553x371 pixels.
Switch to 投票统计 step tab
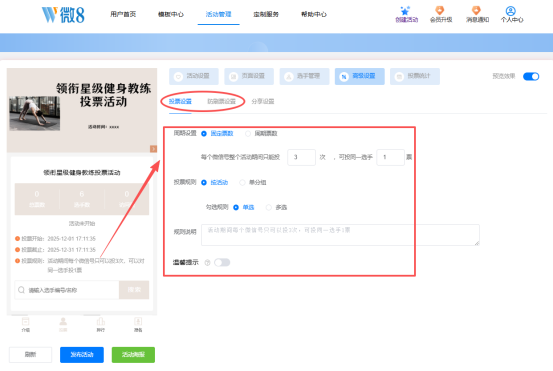pyautogui.click(x=415, y=76)
